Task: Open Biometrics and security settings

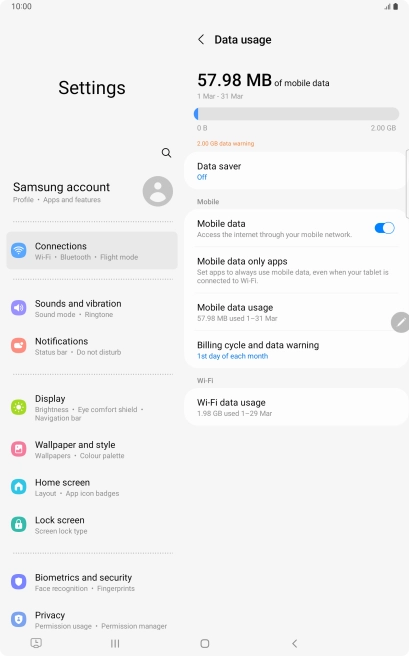Action: tap(92, 582)
